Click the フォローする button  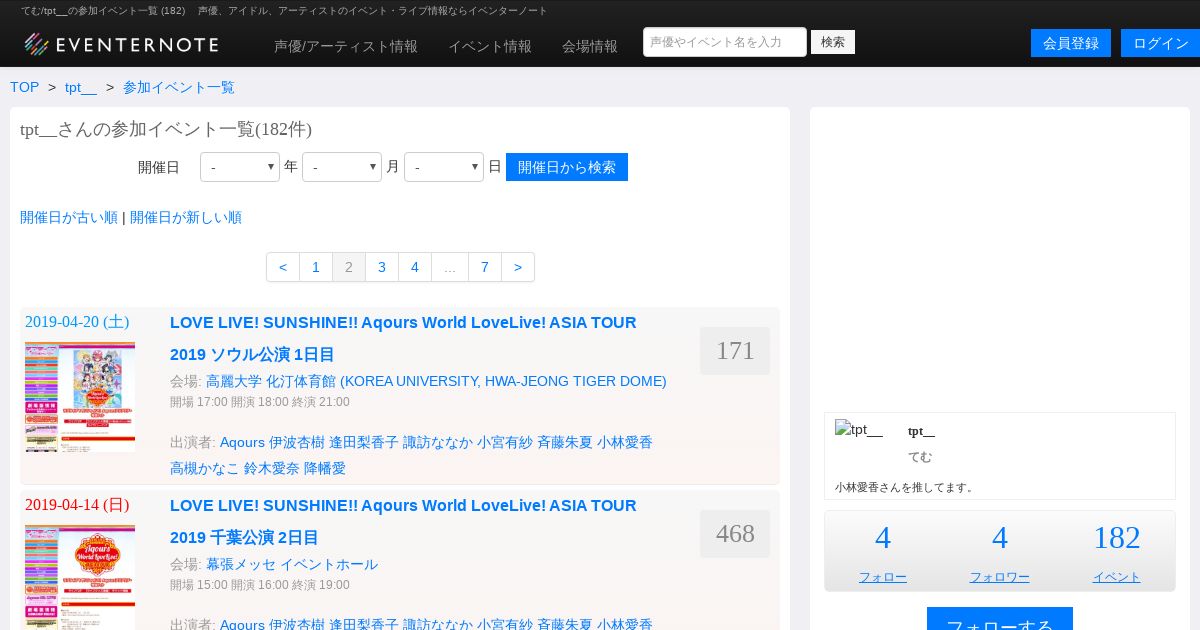1000,620
